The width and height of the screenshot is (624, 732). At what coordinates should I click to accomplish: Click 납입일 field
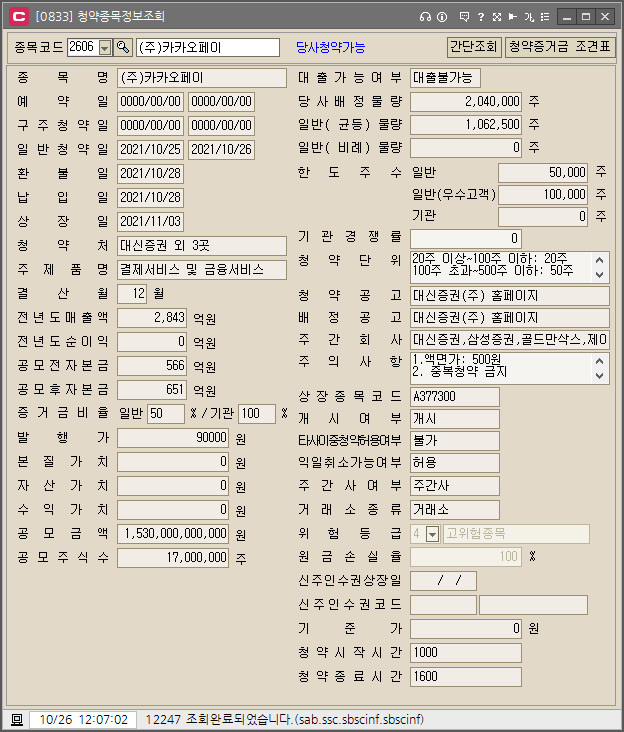[150, 197]
